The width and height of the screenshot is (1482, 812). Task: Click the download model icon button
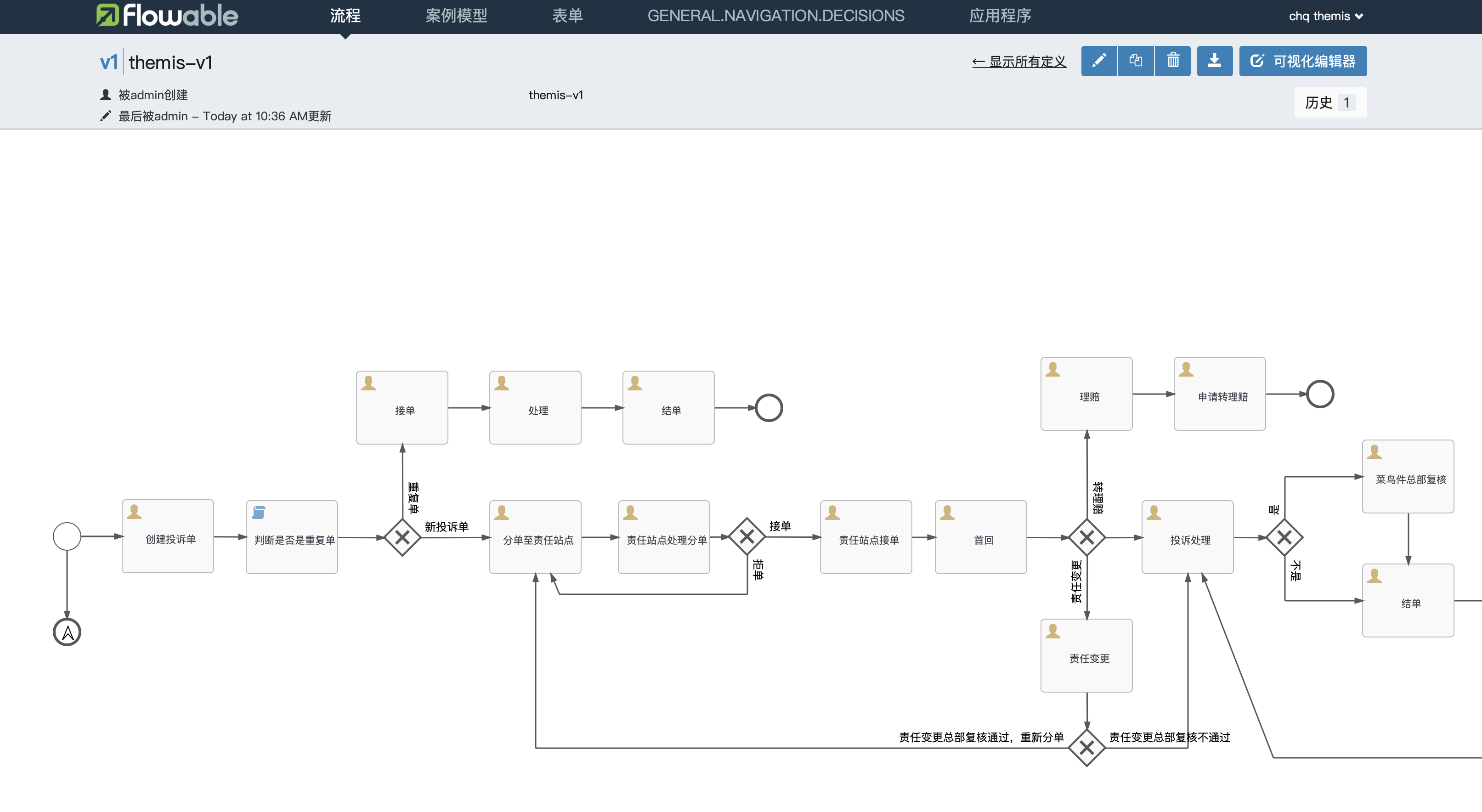click(1215, 61)
